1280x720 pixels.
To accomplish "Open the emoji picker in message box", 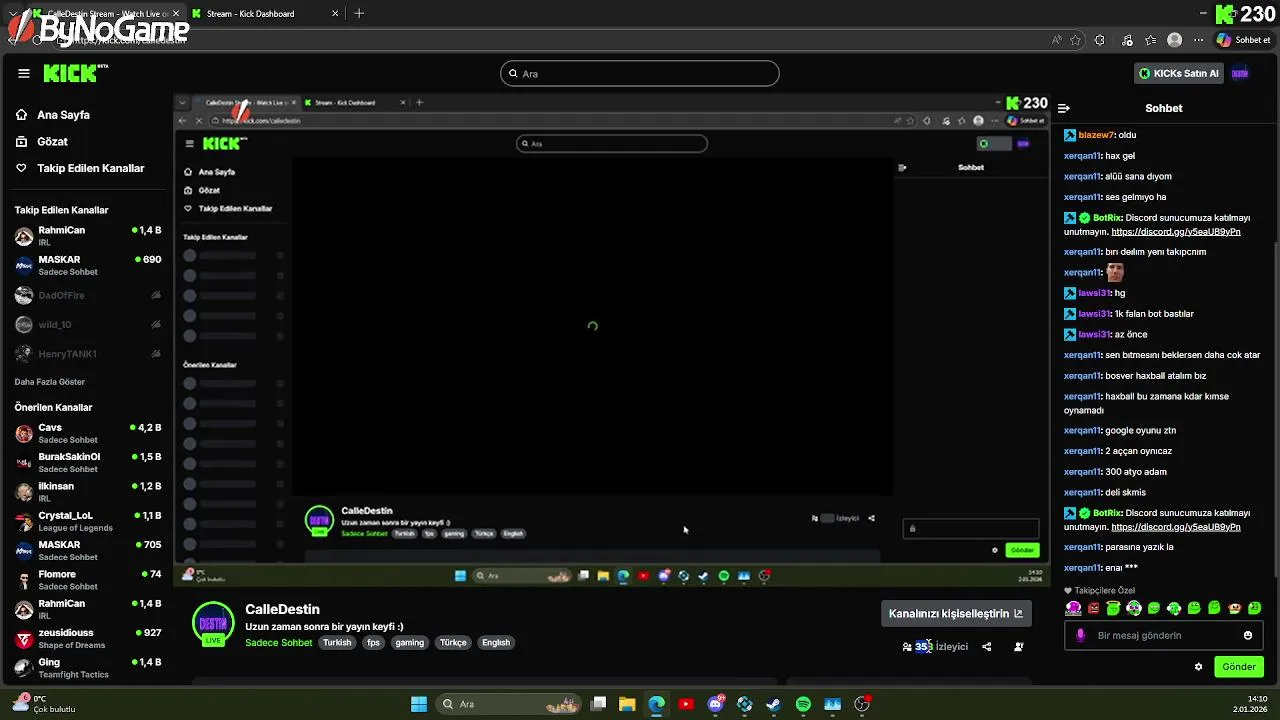I will (x=1248, y=635).
